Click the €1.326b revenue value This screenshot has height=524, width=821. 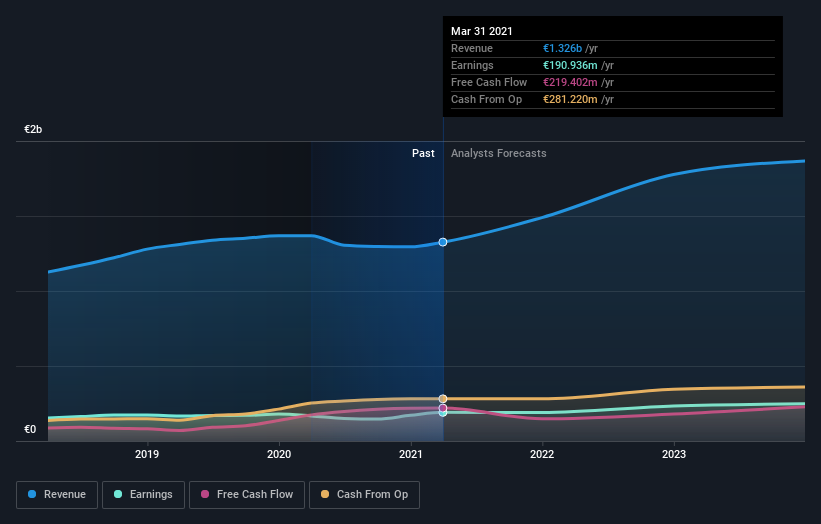(562, 49)
